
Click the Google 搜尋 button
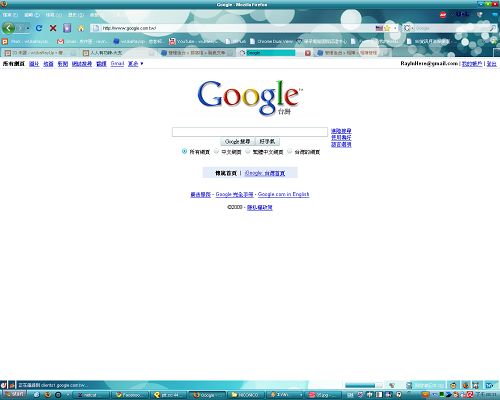(237, 142)
